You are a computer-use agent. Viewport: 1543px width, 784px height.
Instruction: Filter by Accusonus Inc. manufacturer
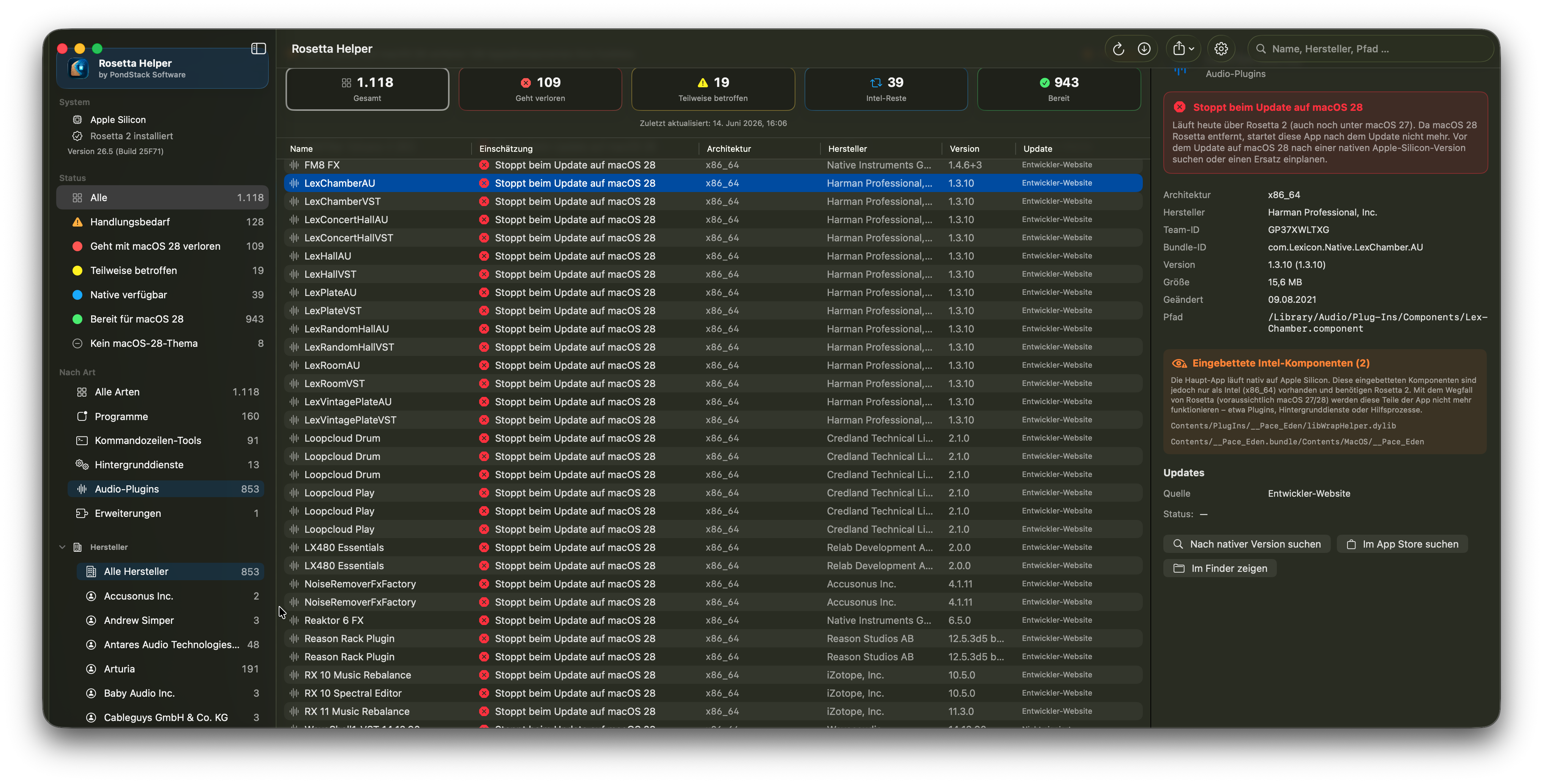[170, 596]
